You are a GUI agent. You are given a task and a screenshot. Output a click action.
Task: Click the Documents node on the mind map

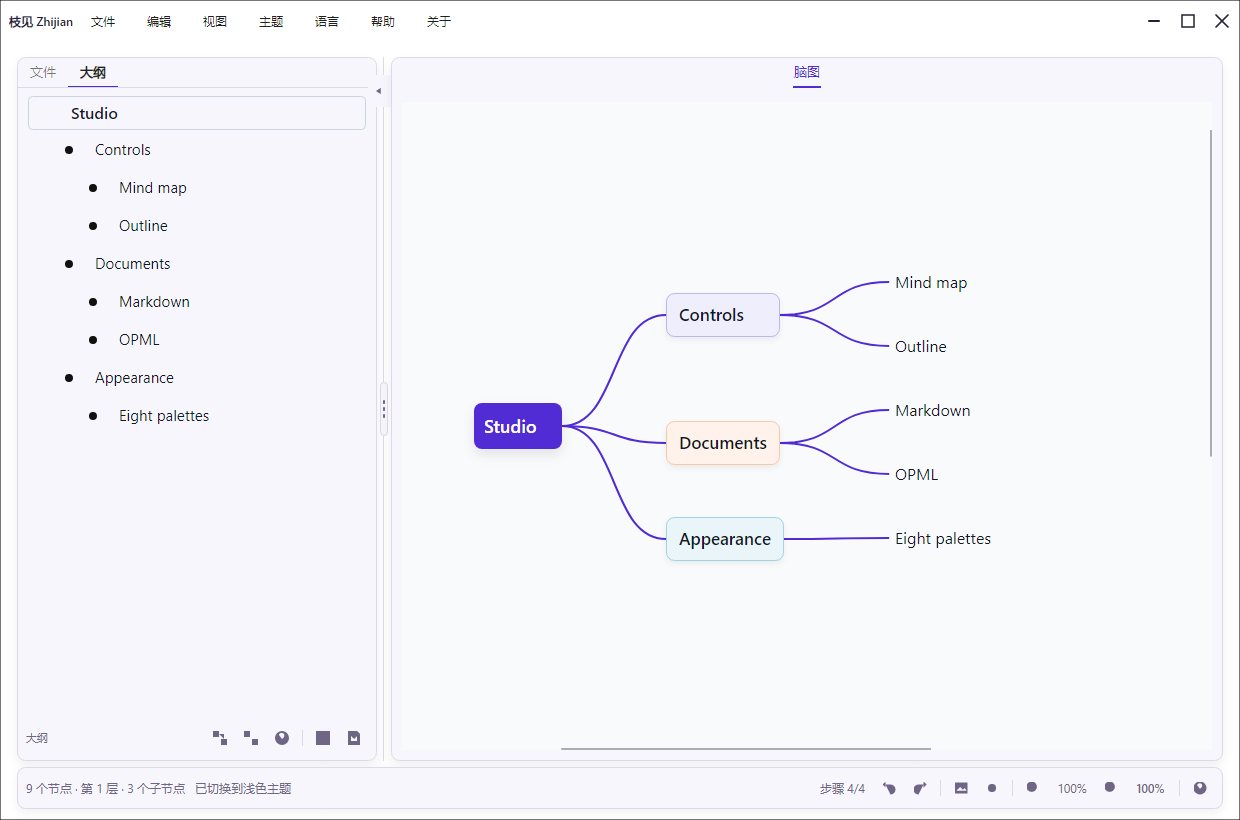point(723,443)
